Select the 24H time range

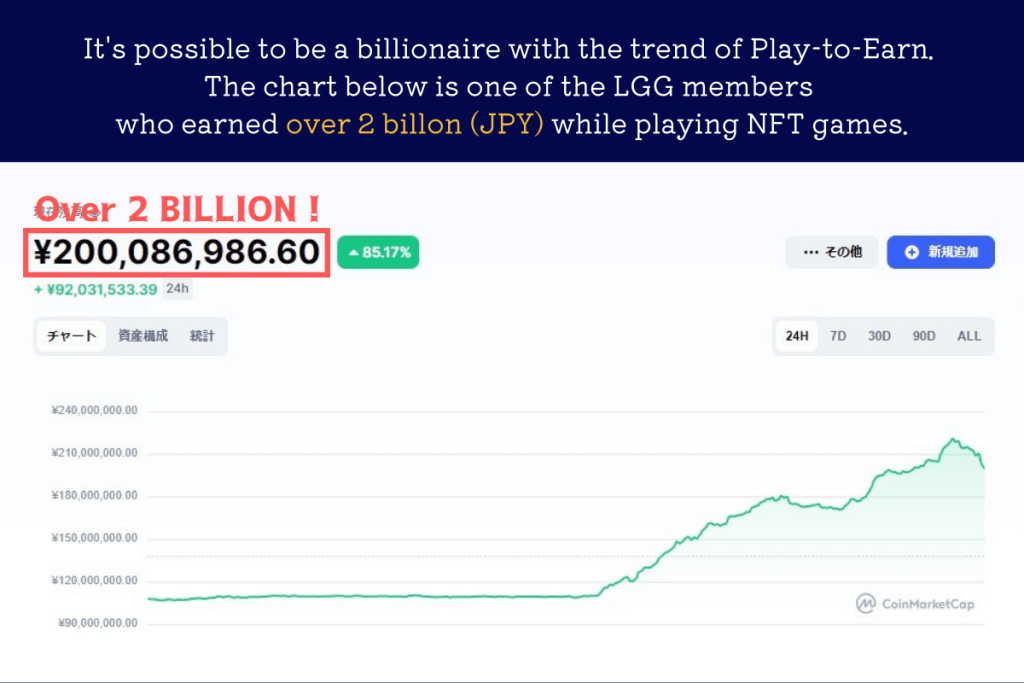[x=797, y=336]
